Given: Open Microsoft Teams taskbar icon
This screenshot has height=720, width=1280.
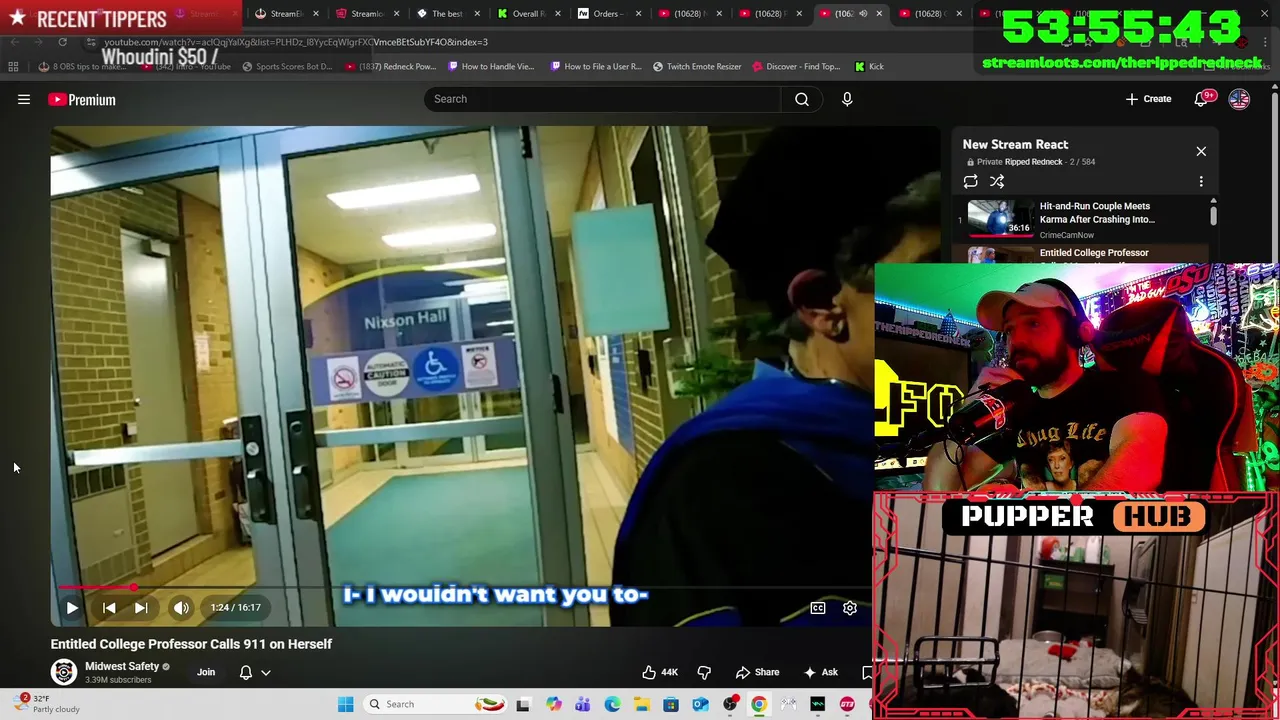Looking at the screenshot, I should click(x=582, y=704).
